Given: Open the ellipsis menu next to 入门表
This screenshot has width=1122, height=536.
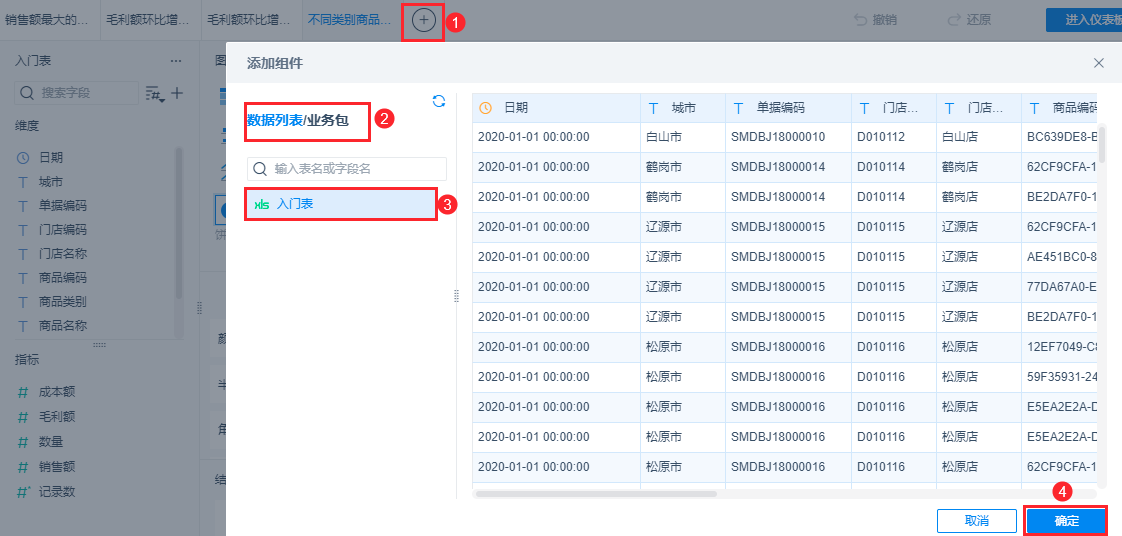Looking at the screenshot, I should (x=176, y=62).
